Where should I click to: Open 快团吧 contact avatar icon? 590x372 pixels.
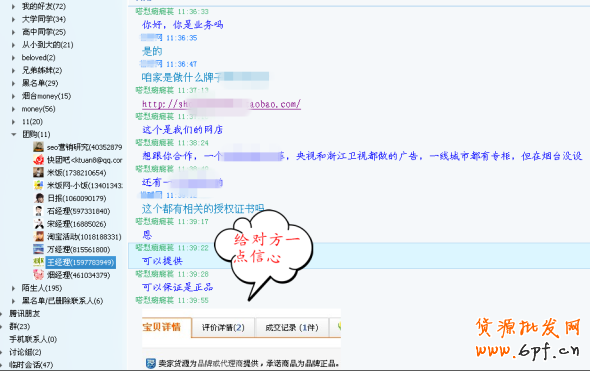pyautogui.click(x=38, y=160)
